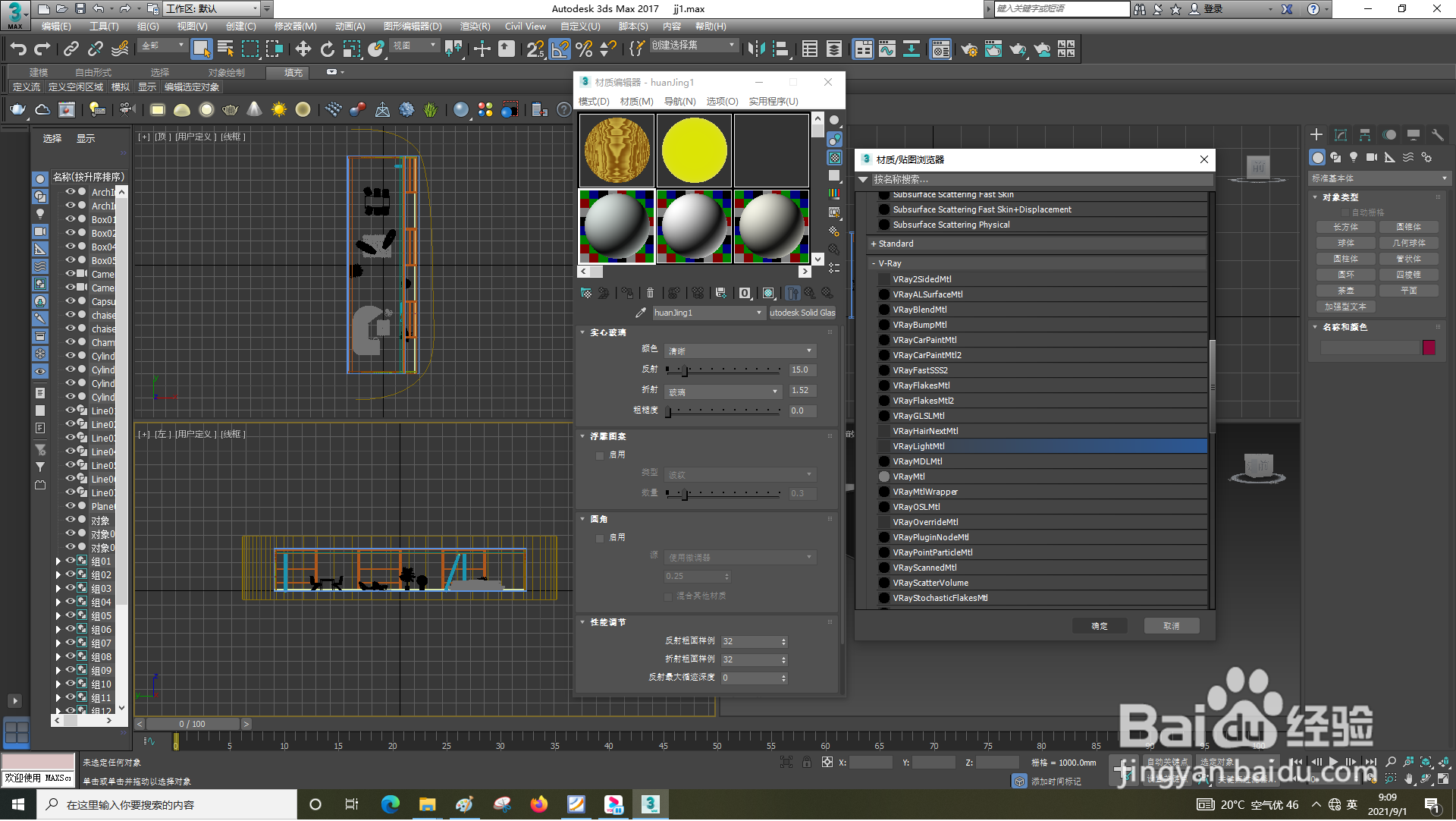Click the teapot render icon in object toolbar
This screenshot has width=1456, height=821.
[17, 110]
